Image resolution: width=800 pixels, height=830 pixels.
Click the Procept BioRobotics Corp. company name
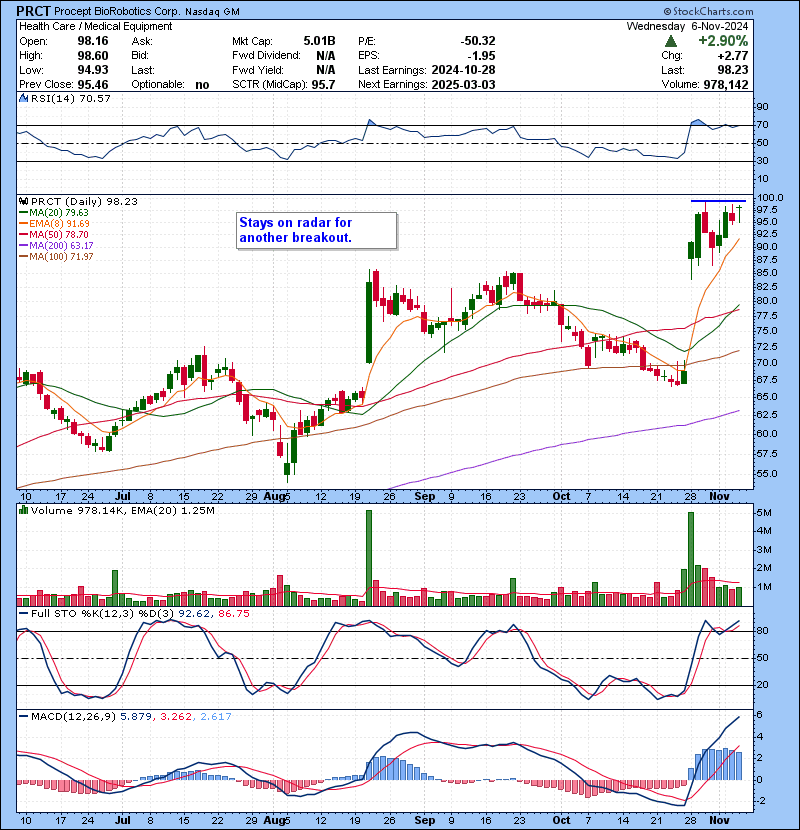(116, 11)
